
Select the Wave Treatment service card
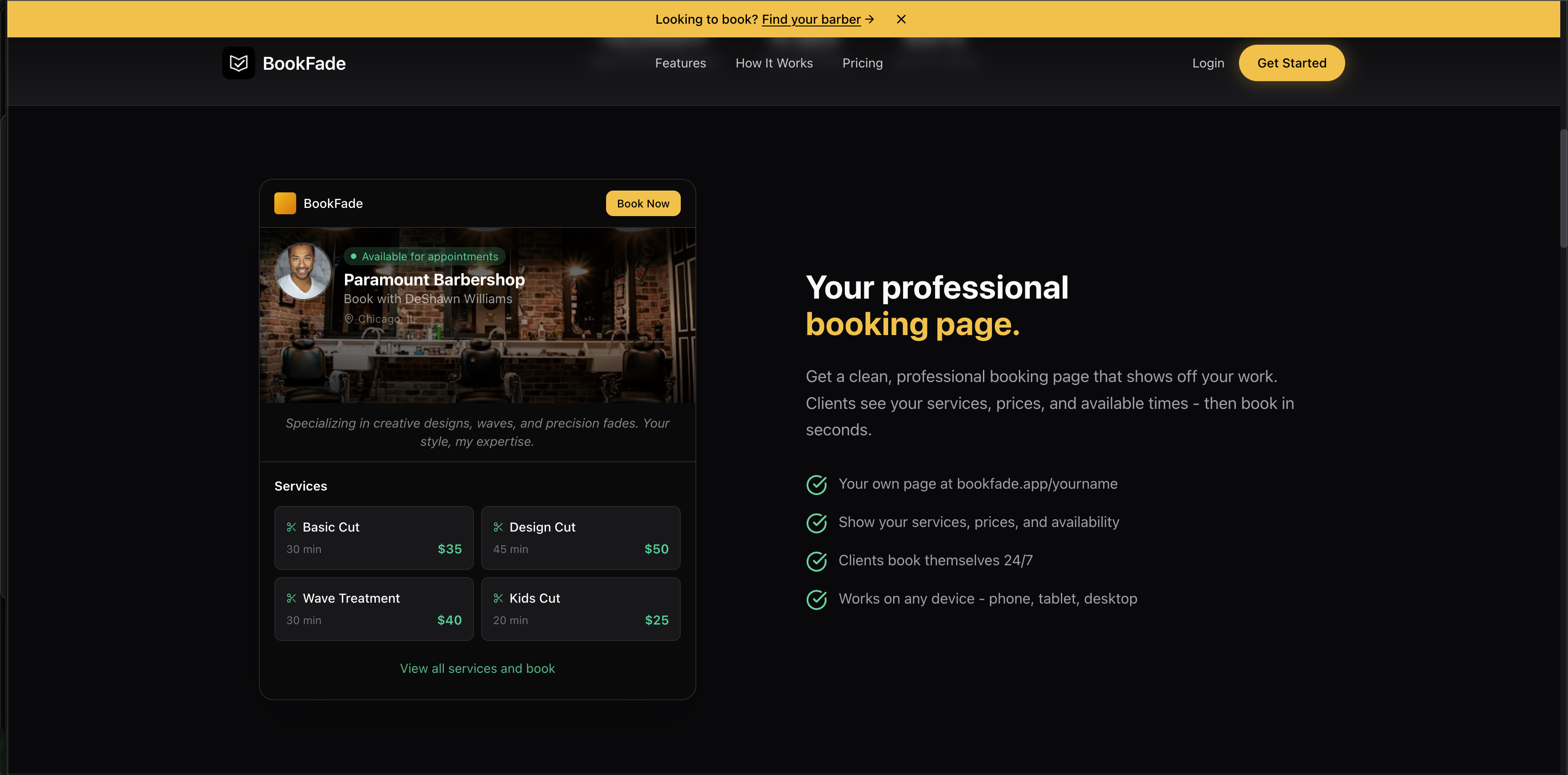pos(374,609)
